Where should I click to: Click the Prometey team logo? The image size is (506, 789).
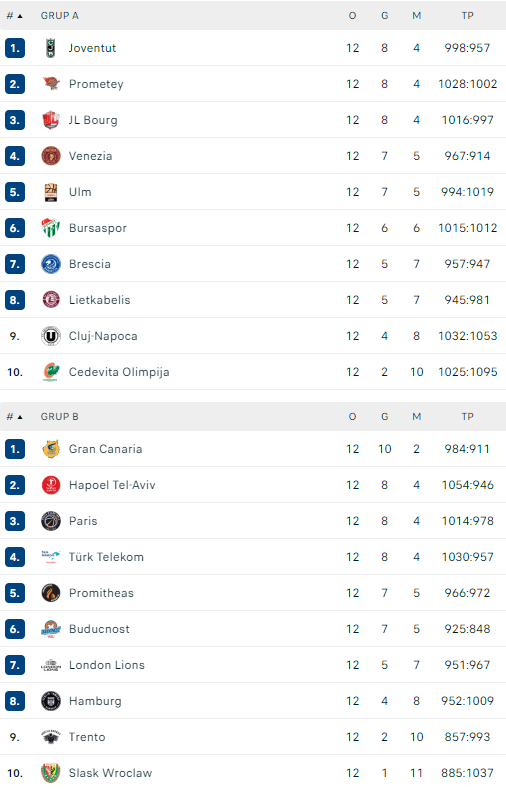coord(50,84)
